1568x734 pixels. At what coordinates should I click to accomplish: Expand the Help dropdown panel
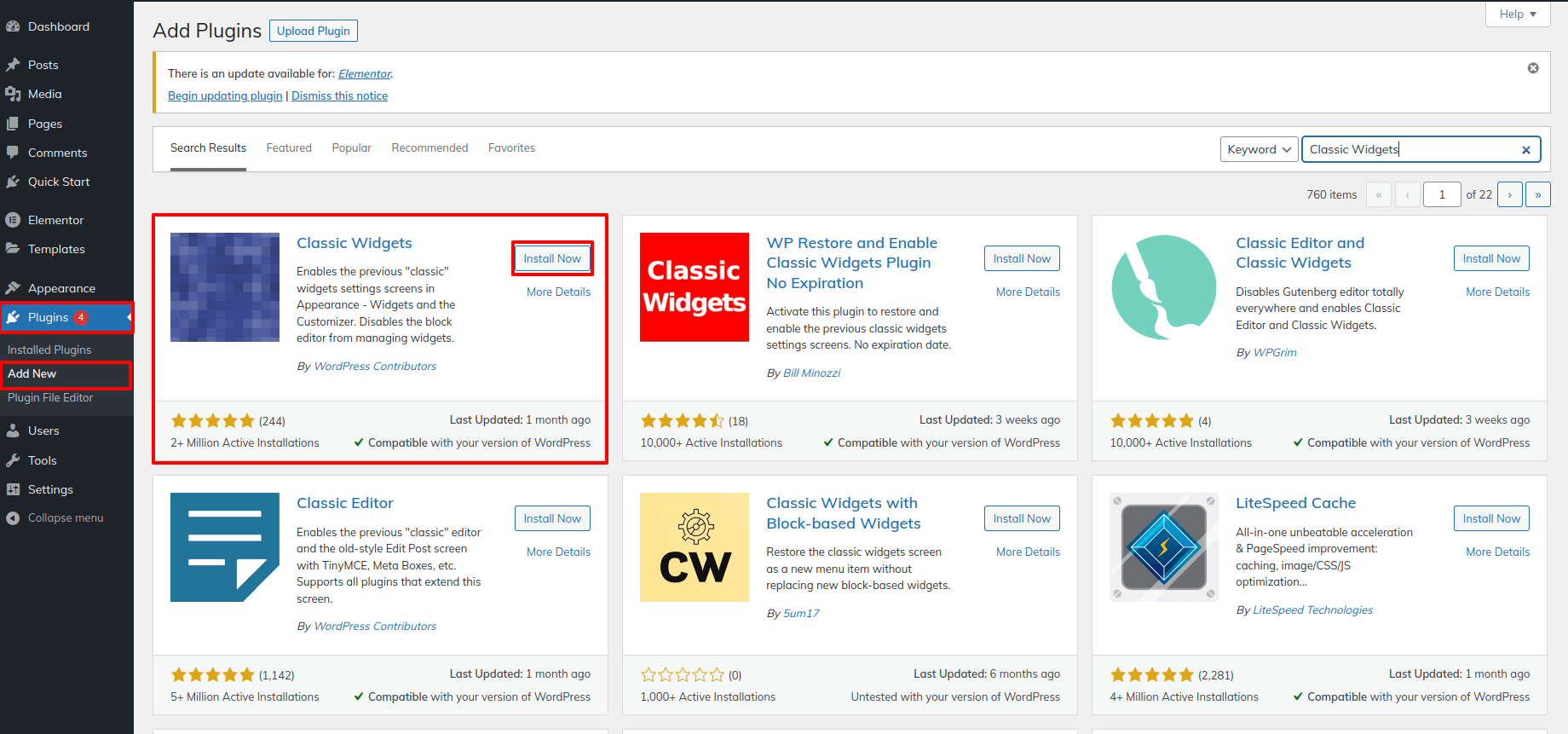[x=1518, y=14]
